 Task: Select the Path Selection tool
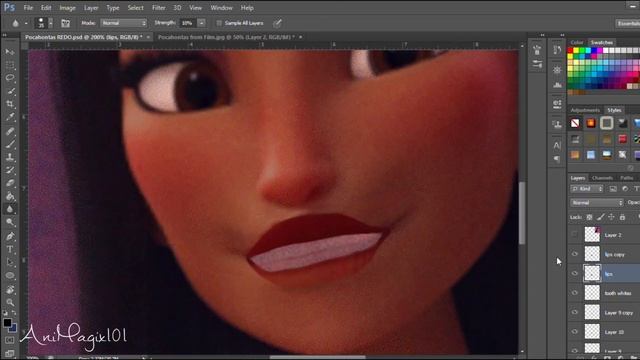point(10,262)
